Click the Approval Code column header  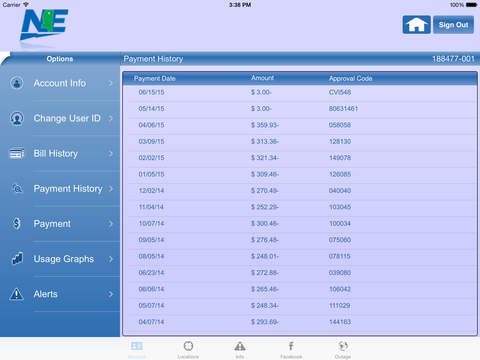click(350, 79)
